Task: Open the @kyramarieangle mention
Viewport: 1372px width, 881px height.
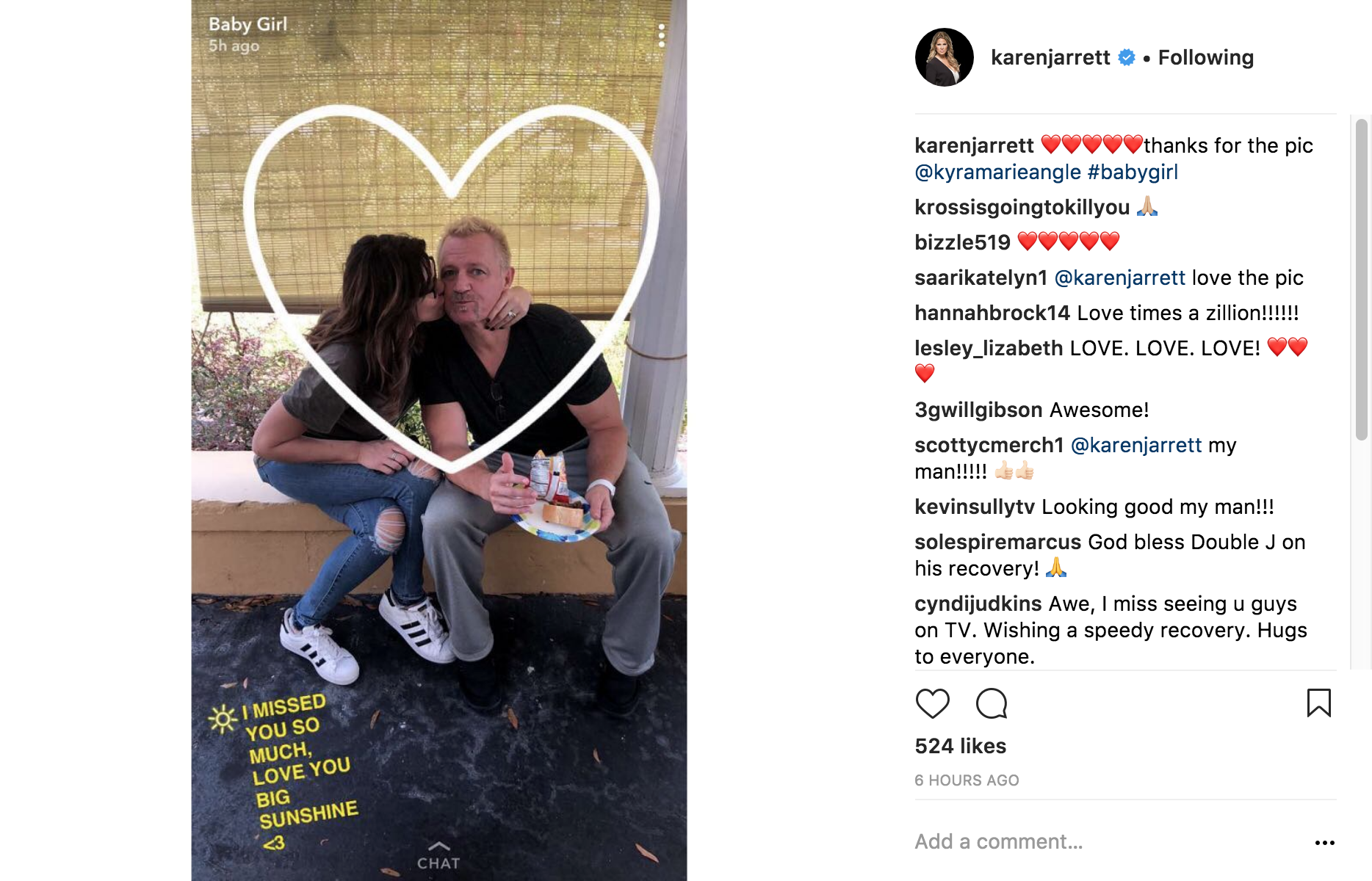Action: click(997, 172)
